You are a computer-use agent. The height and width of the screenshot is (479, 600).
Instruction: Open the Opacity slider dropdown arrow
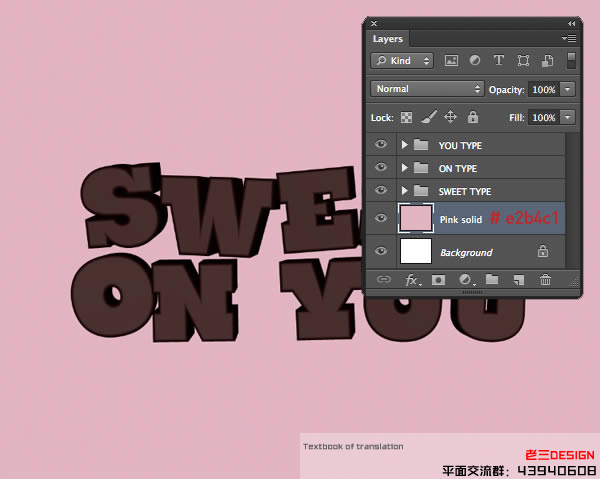coord(568,89)
